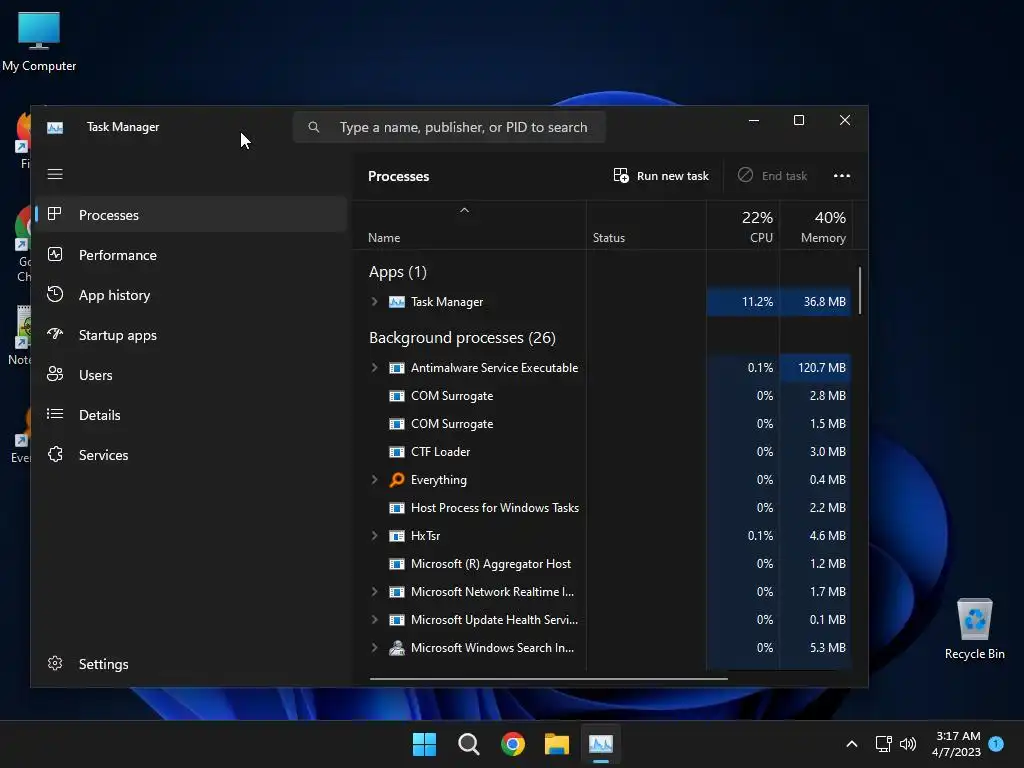
Task: Click the Background processes (26) header
Action: coord(462,338)
